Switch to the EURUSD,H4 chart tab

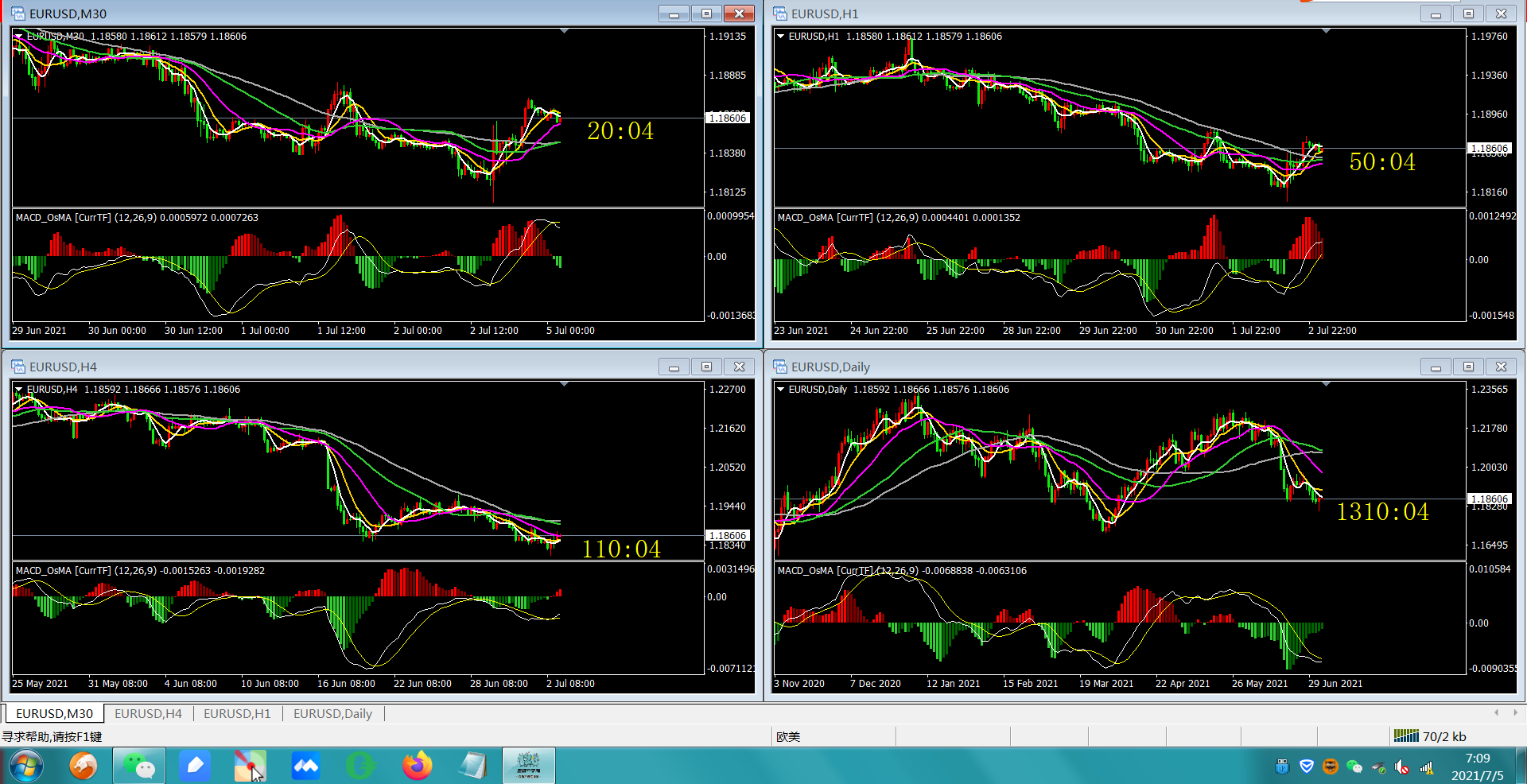(x=148, y=713)
